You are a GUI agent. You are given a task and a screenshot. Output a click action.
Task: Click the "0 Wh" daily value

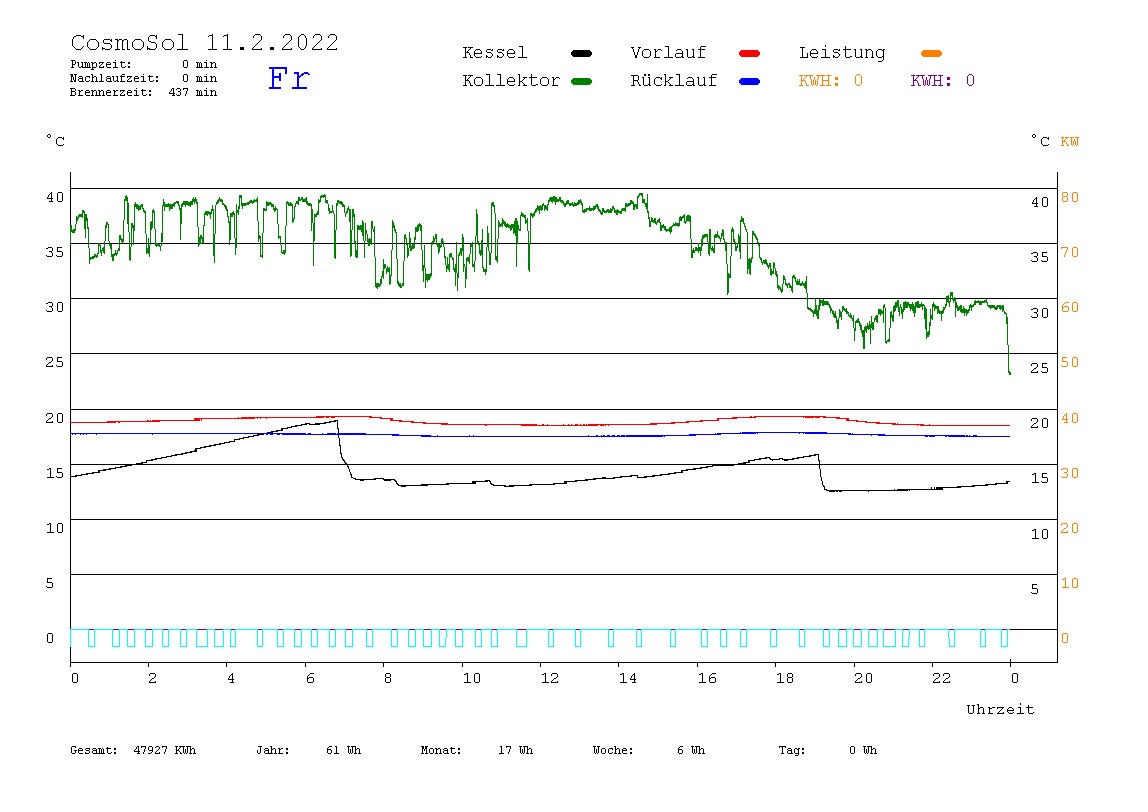coord(863,750)
